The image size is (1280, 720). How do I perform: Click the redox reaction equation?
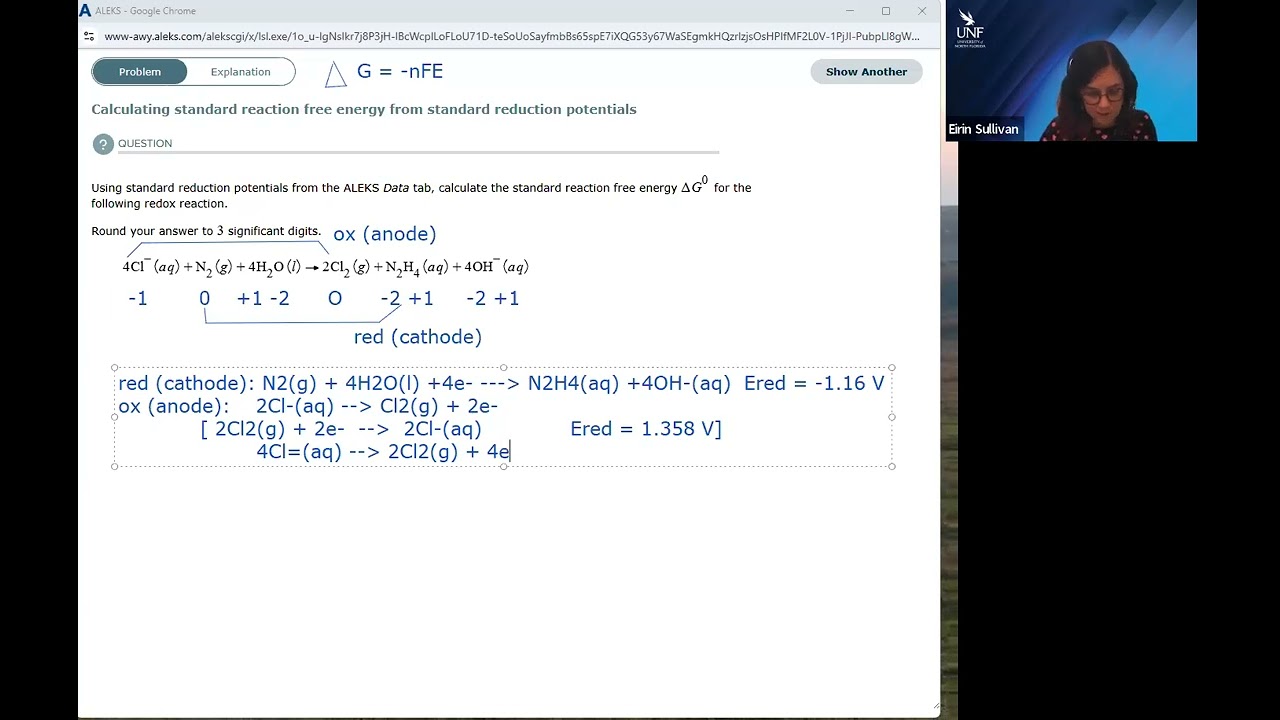tap(325, 267)
